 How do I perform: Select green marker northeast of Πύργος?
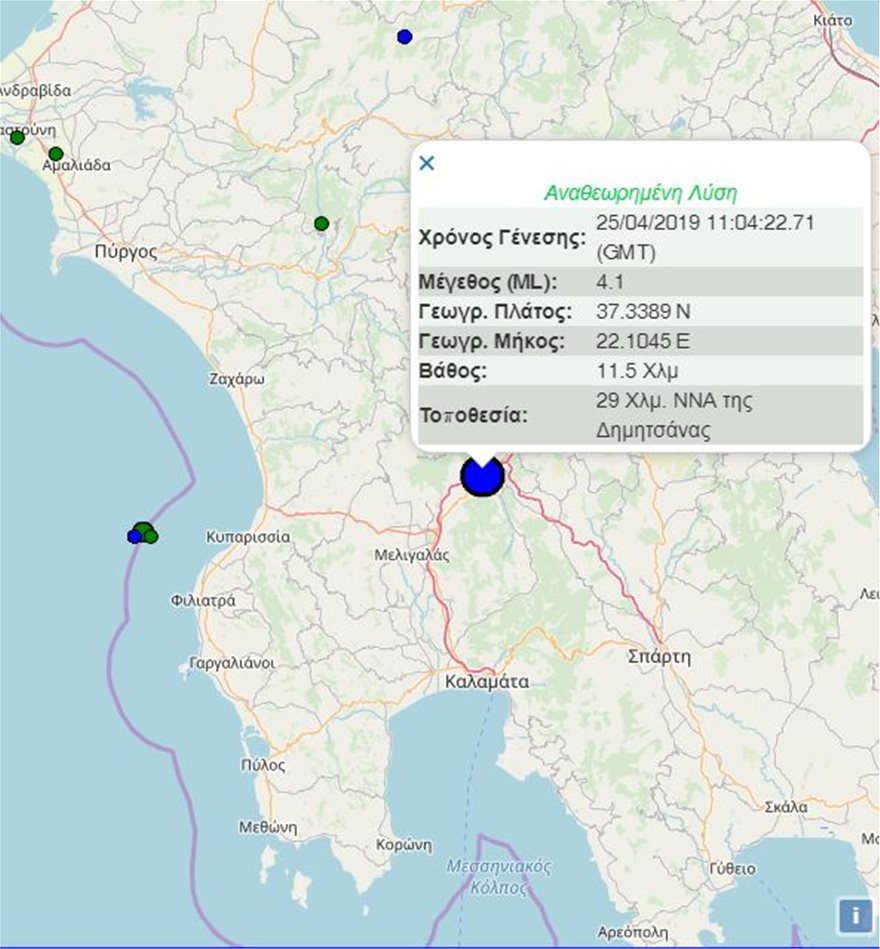tap(321, 223)
